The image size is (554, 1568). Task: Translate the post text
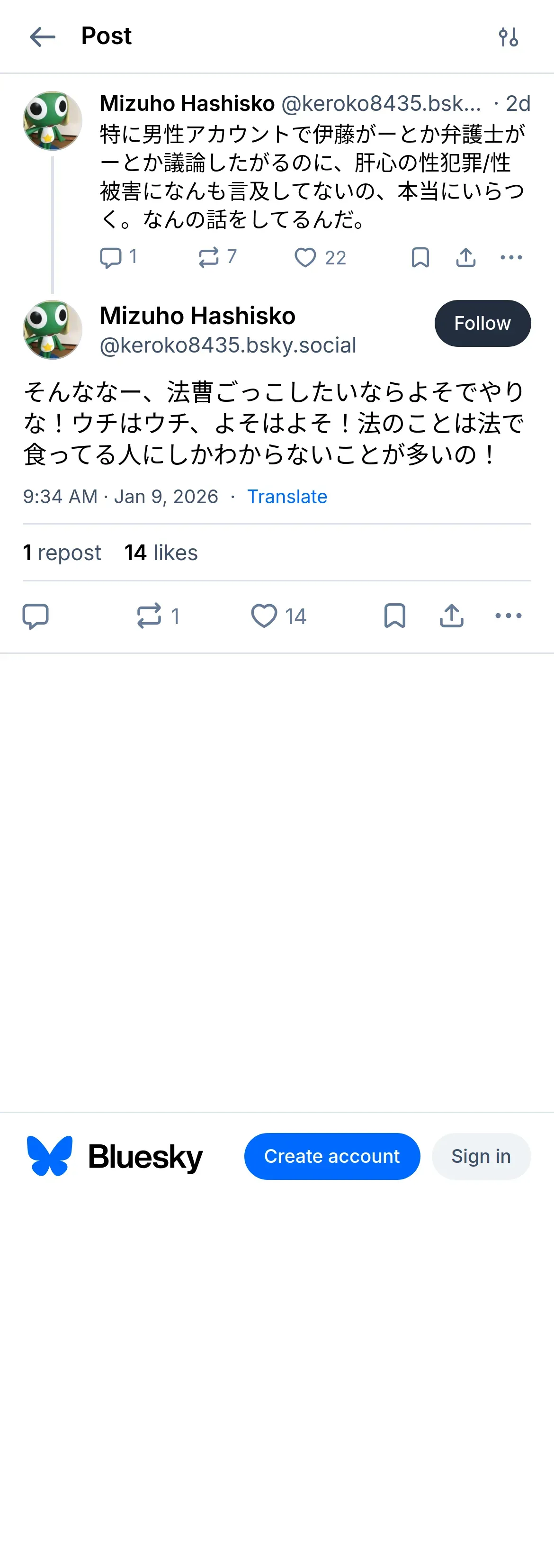pyautogui.click(x=287, y=497)
